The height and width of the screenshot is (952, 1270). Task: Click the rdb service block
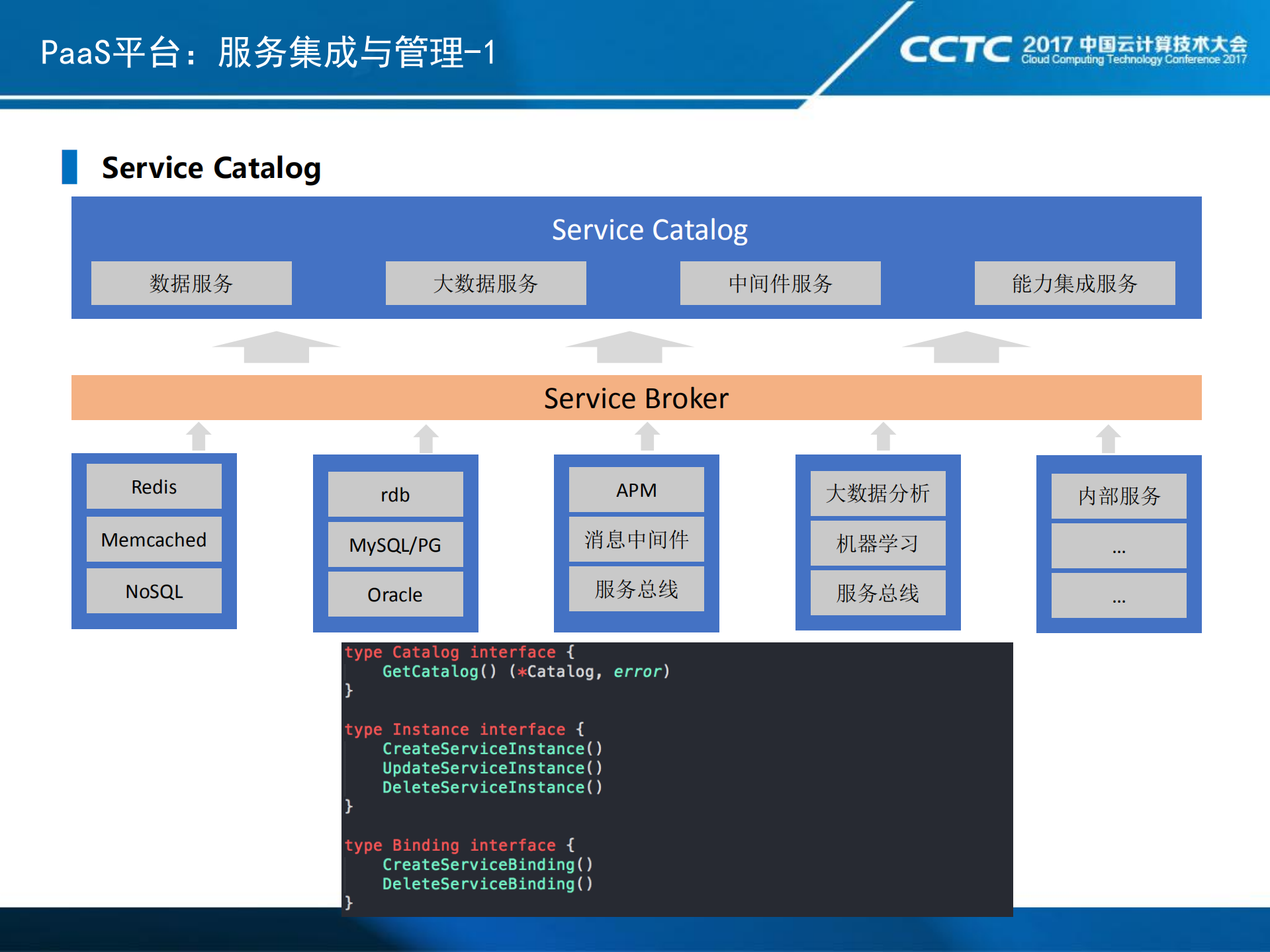[x=395, y=494]
